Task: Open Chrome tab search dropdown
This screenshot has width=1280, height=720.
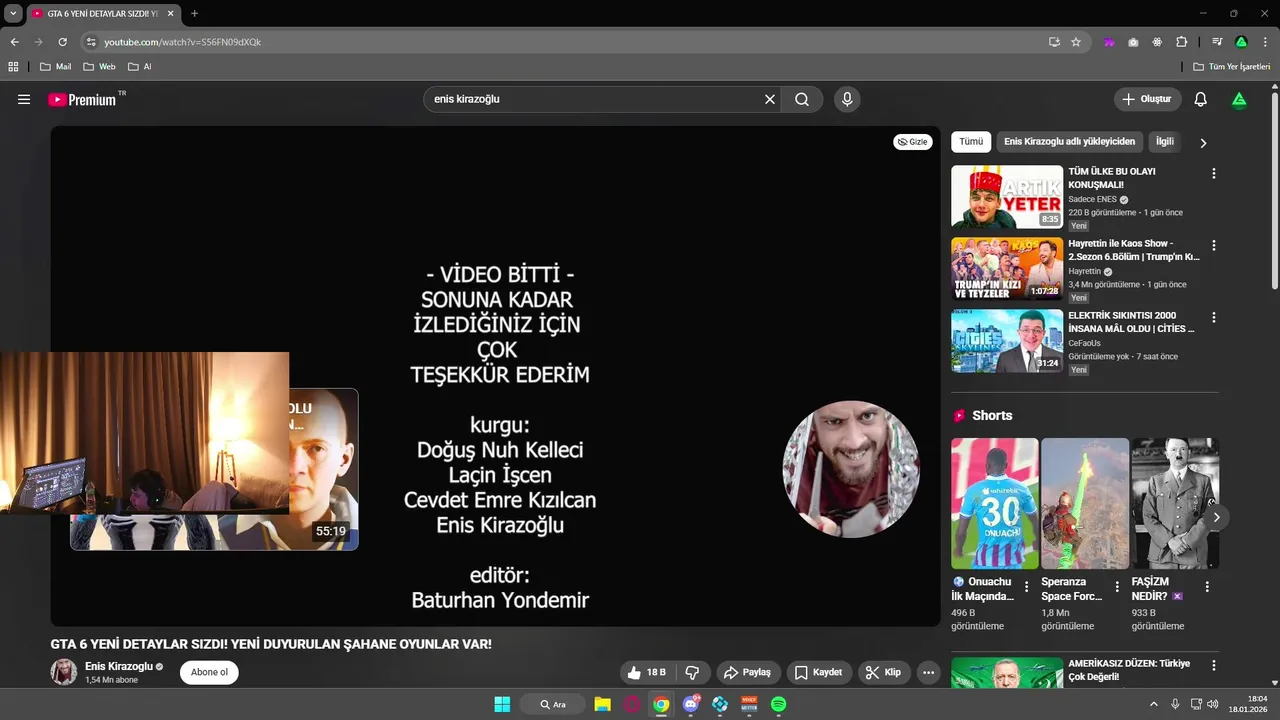Action: [x=13, y=13]
